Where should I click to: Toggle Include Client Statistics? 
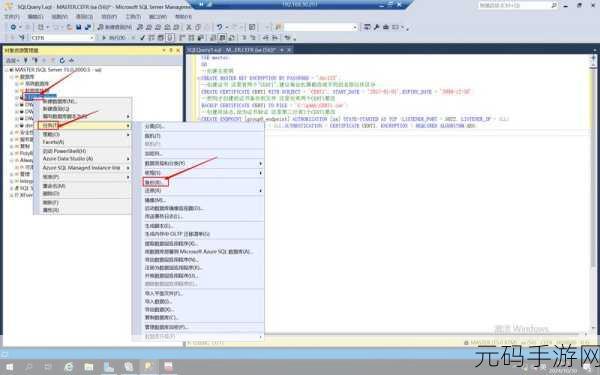point(201,38)
